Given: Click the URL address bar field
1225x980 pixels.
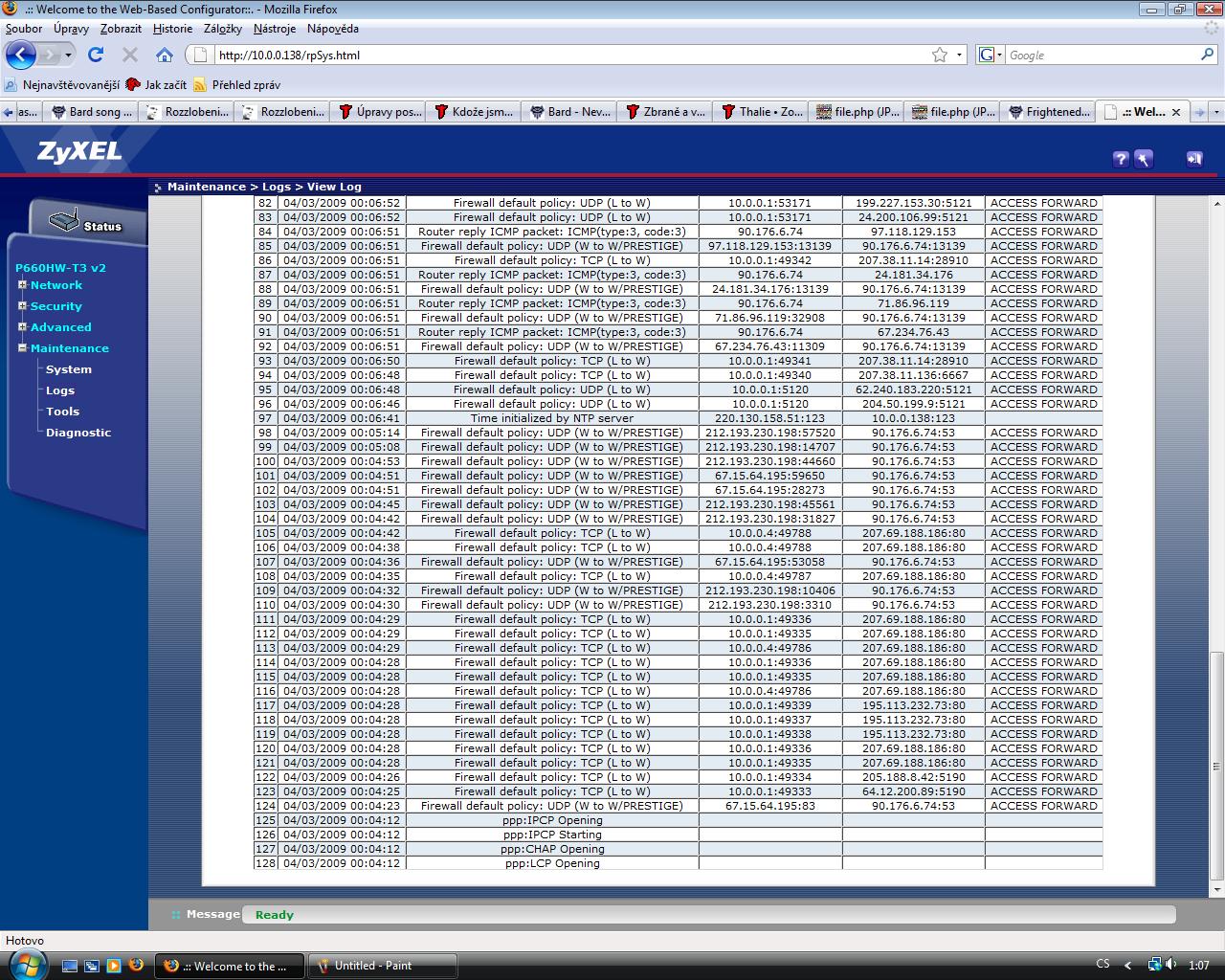Looking at the screenshot, I should point(565,55).
